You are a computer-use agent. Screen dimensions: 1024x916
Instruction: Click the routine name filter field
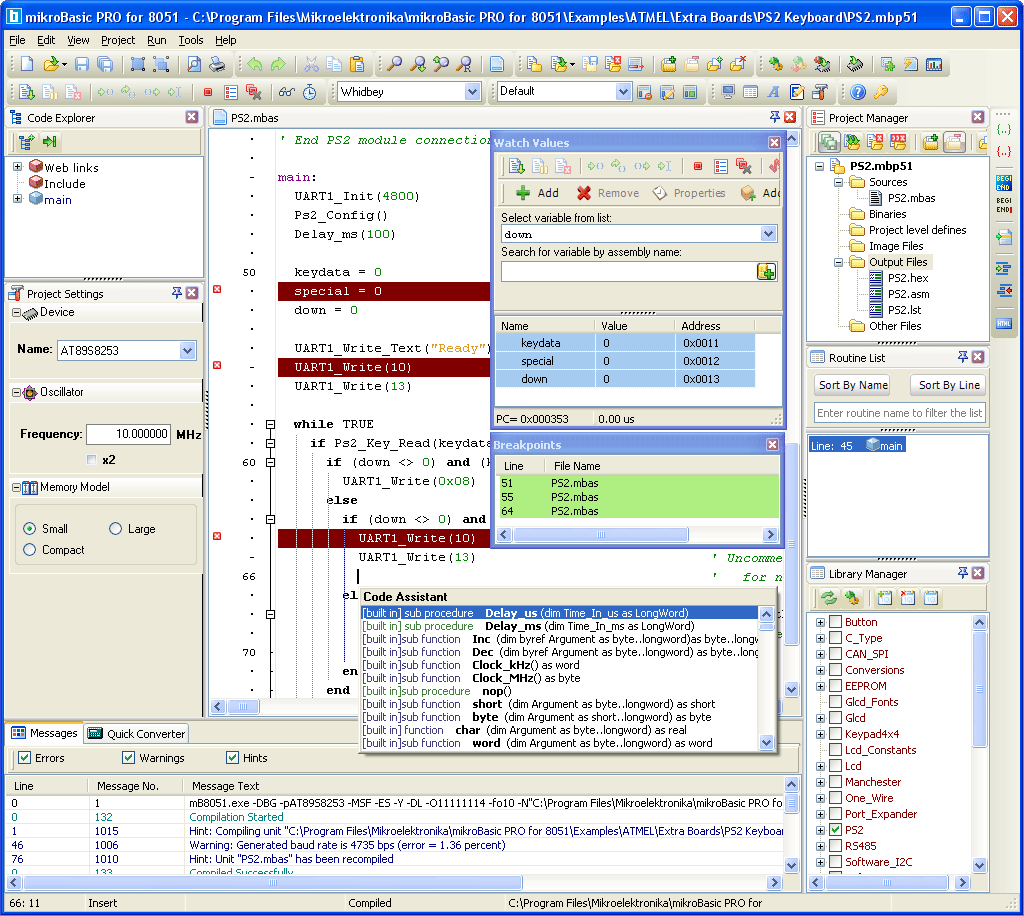pos(900,413)
